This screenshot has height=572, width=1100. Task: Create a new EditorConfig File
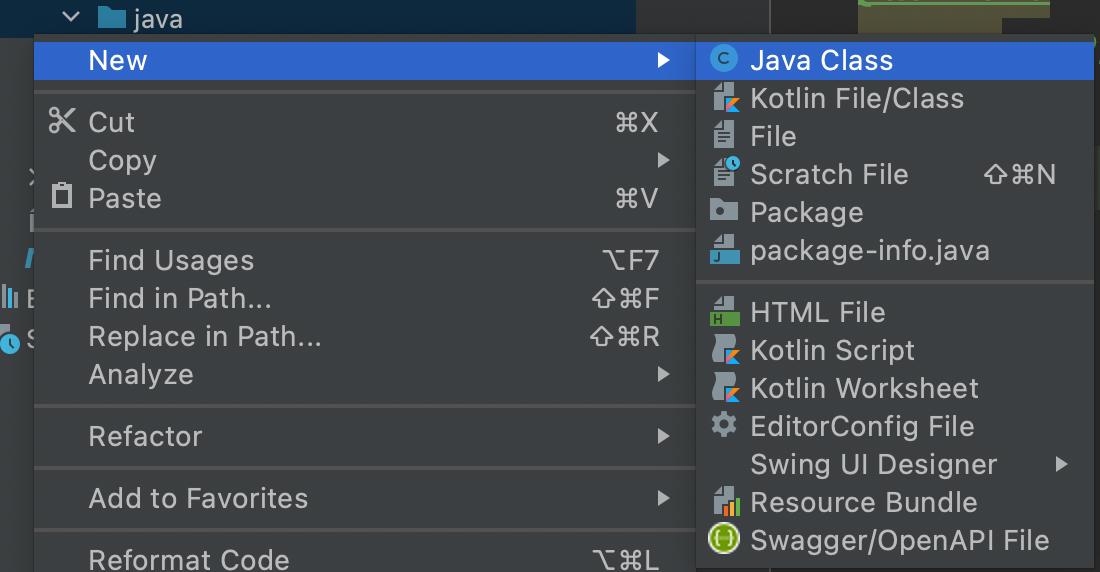894,426
